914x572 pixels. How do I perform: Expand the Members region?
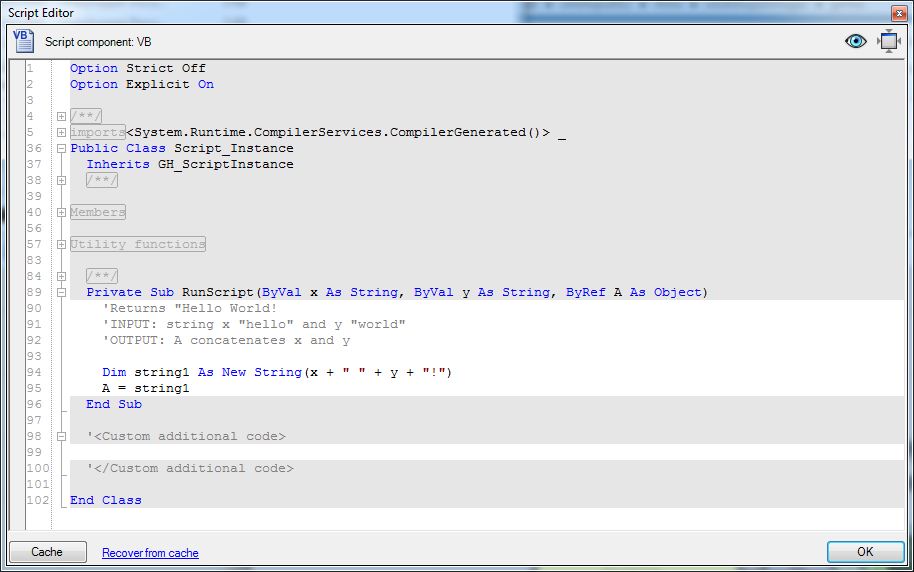[x=61, y=213]
